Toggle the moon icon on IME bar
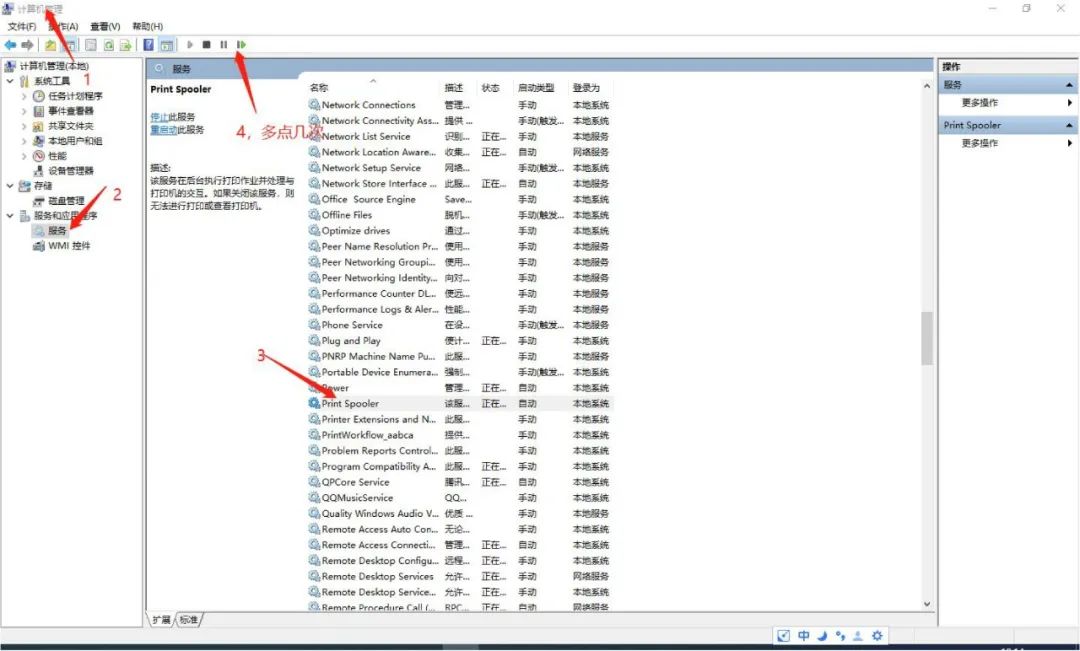 coord(822,636)
